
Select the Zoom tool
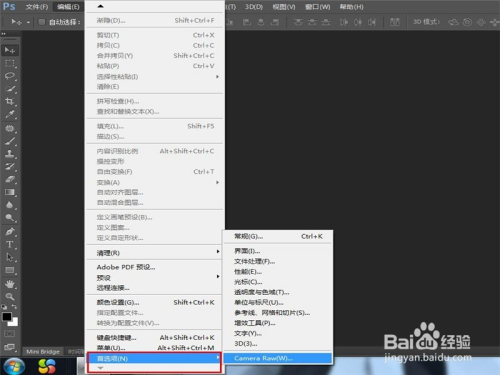point(10,296)
